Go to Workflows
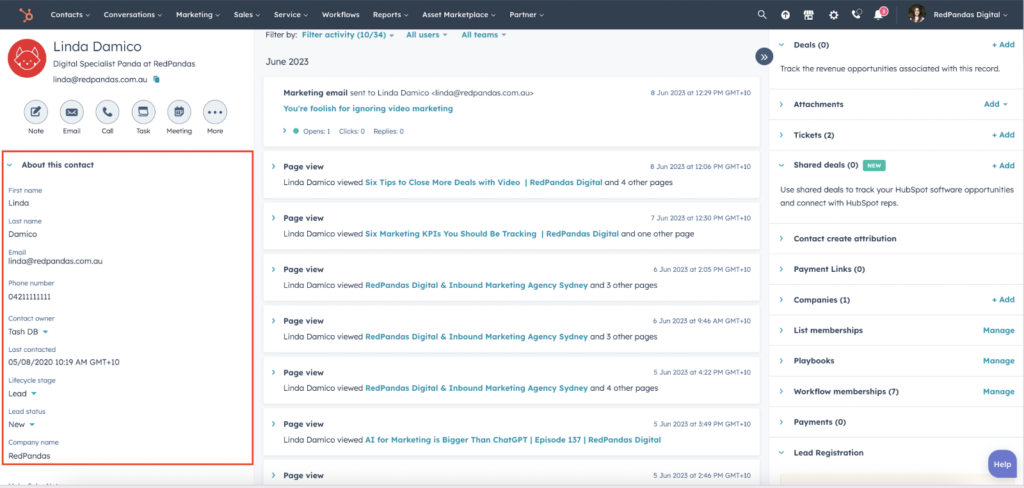The width and height of the screenshot is (1024, 488). point(340,14)
